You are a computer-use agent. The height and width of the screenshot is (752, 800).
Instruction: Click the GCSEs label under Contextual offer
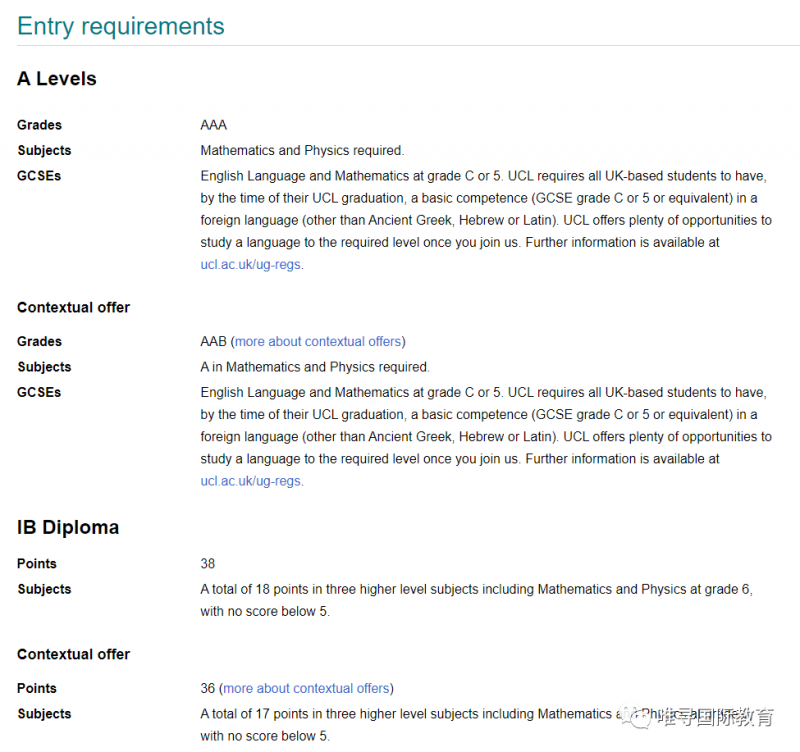tap(39, 392)
